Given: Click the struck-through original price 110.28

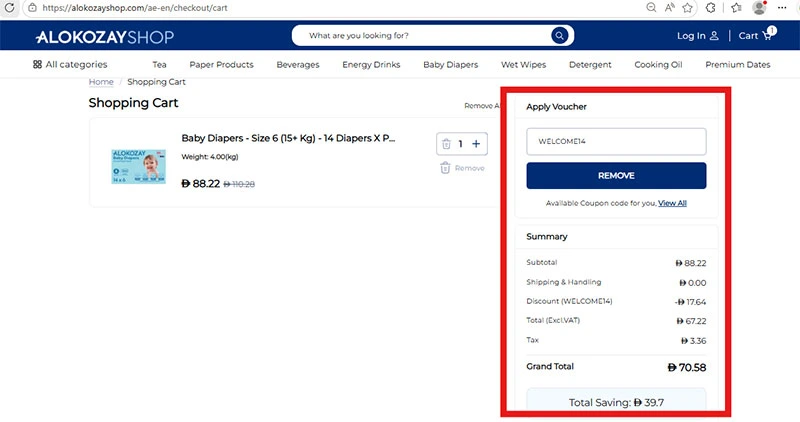Looking at the screenshot, I should (x=239, y=184).
